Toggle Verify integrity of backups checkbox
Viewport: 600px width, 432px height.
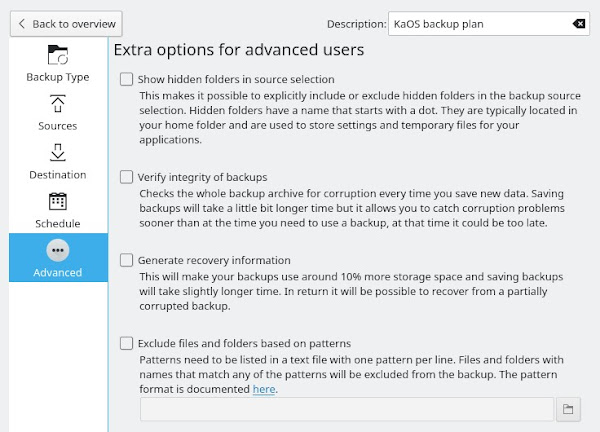pos(126,176)
